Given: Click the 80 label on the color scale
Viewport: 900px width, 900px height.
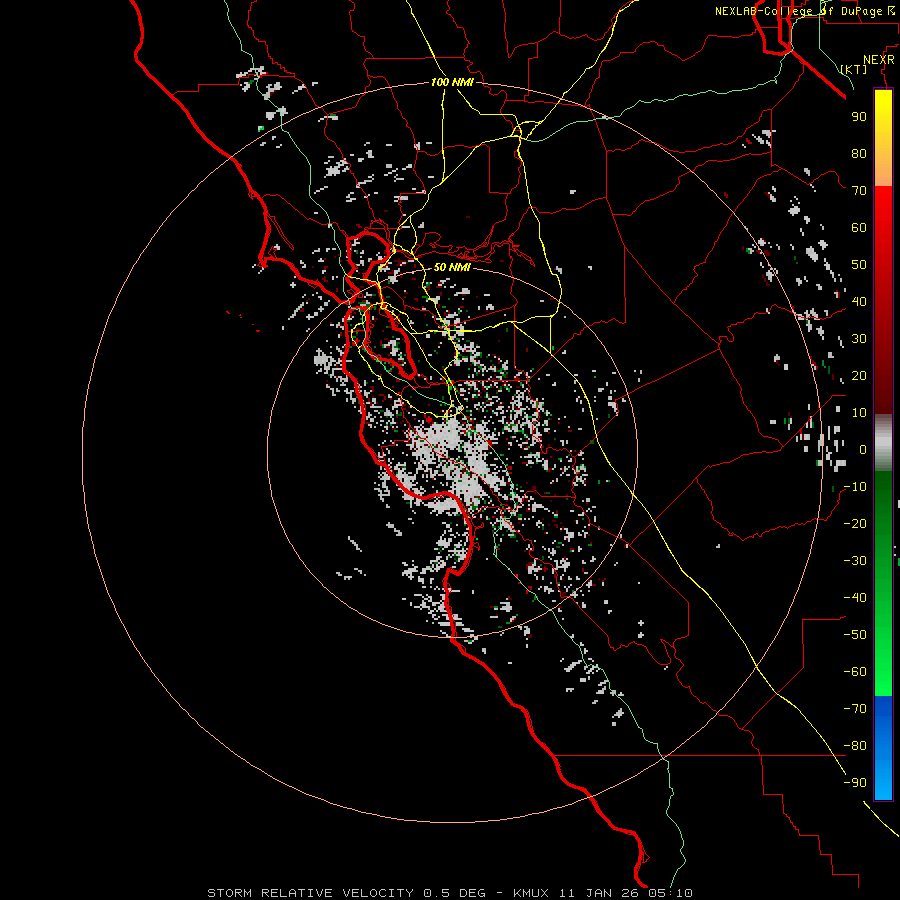Looking at the screenshot, I should click(859, 154).
